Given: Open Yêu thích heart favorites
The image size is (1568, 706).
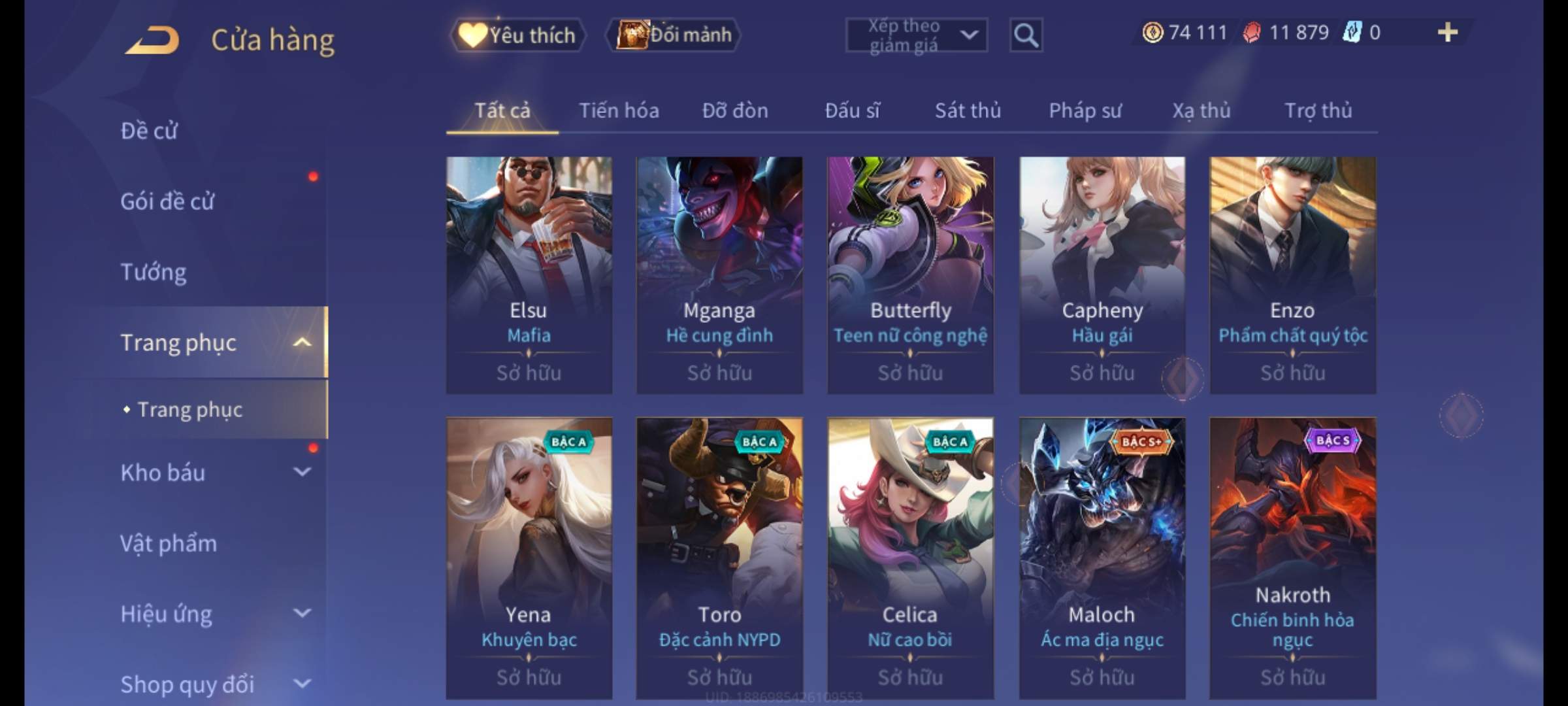Looking at the screenshot, I should (x=517, y=35).
